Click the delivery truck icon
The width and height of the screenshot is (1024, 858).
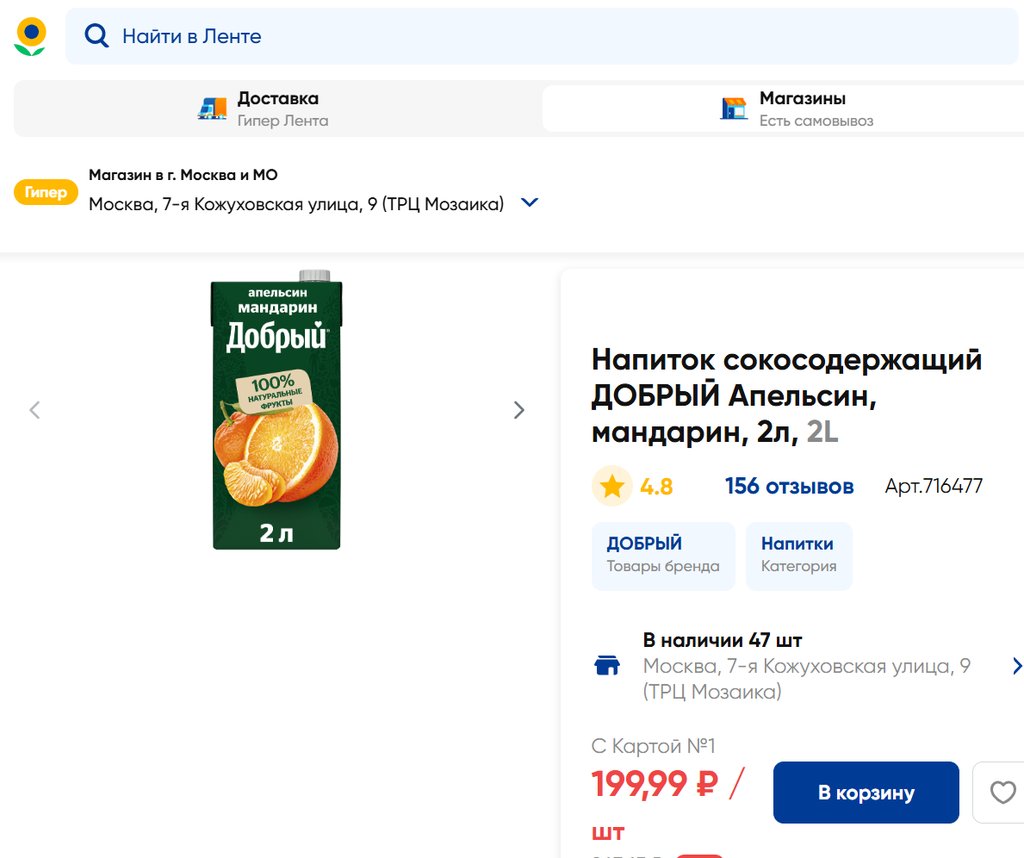click(x=212, y=109)
